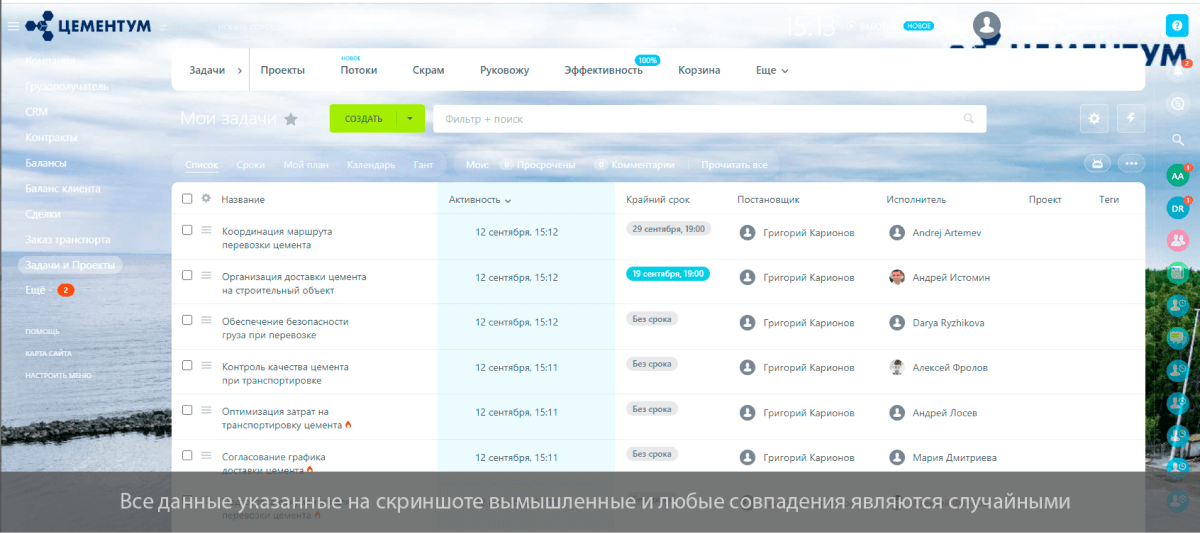Screen dimensions: 1200x533
Task: Switch to the Мой план view
Action: tap(306, 164)
